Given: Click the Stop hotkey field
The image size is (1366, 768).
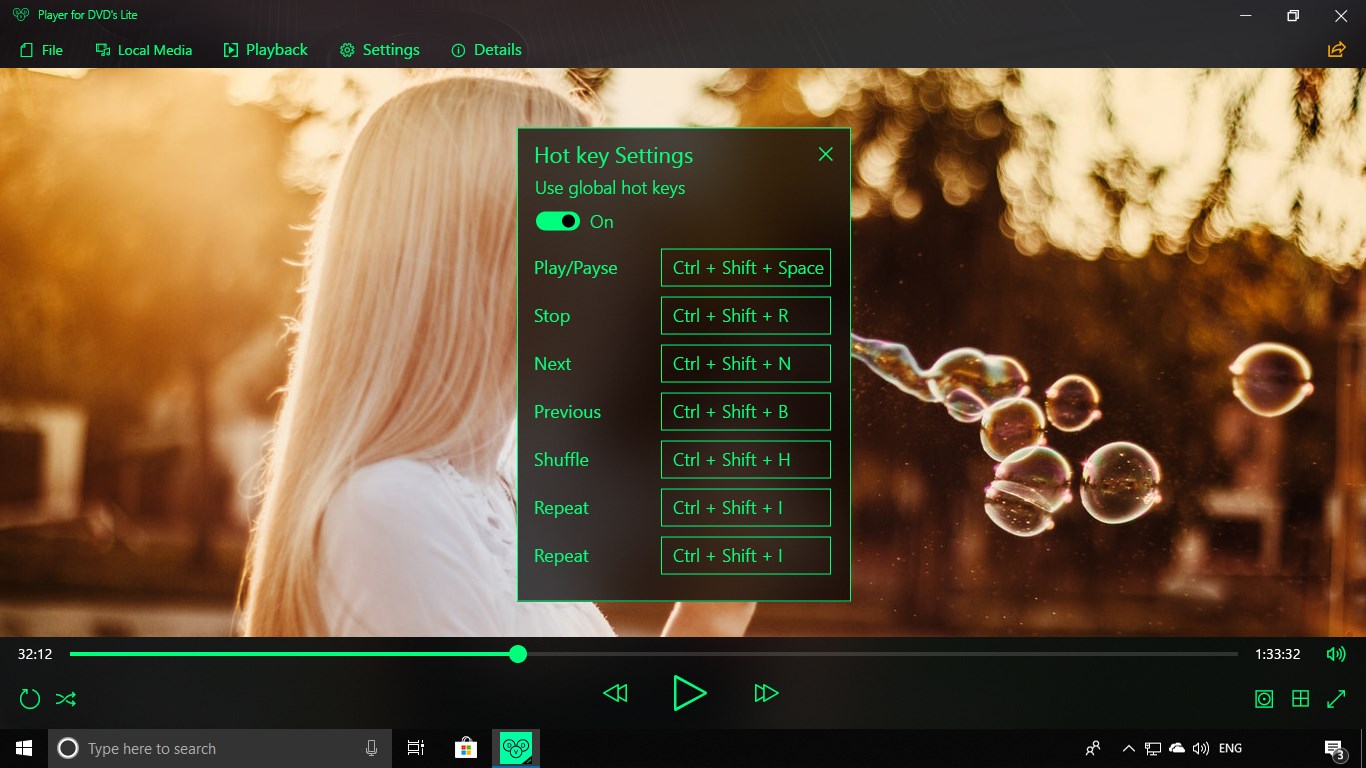Looking at the screenshot, I should [745, 315].
